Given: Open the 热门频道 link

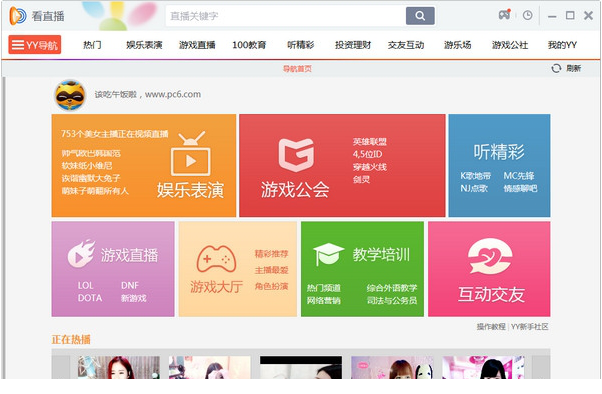Looking at the screenshot, I should pyautogui.click(x=323, y=288).
